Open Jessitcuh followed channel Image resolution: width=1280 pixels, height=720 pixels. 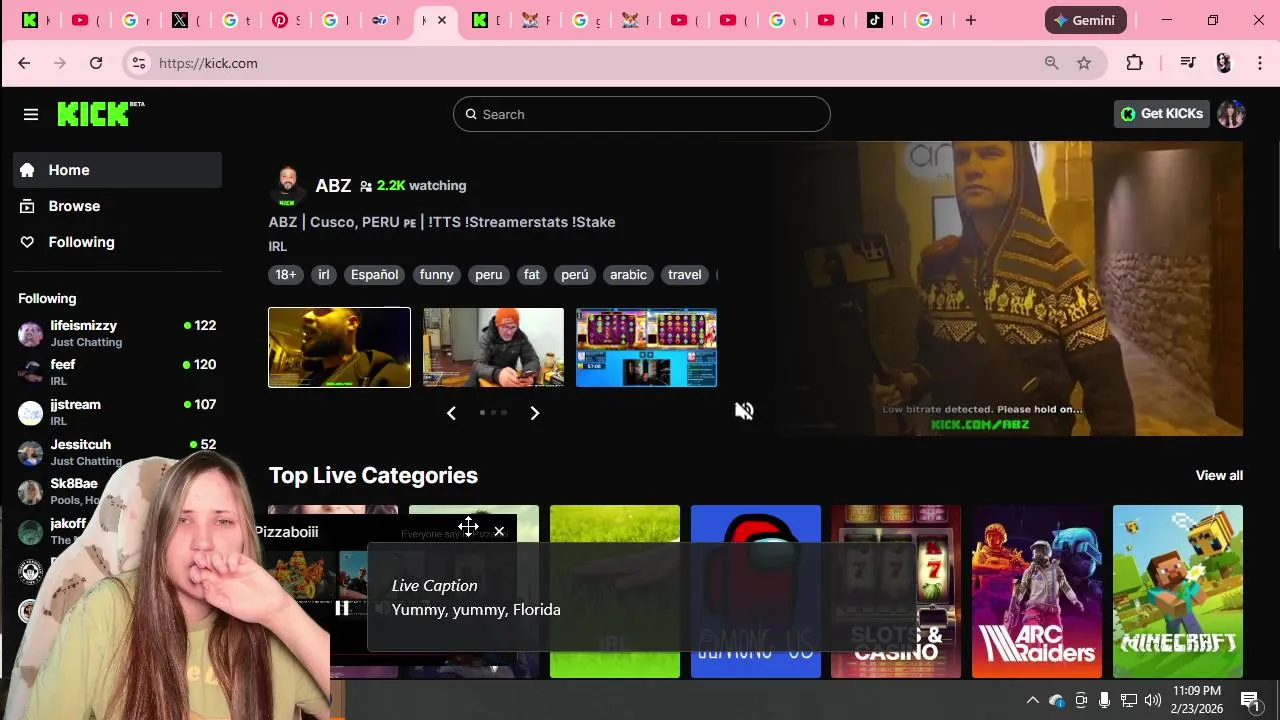point(117,452)
